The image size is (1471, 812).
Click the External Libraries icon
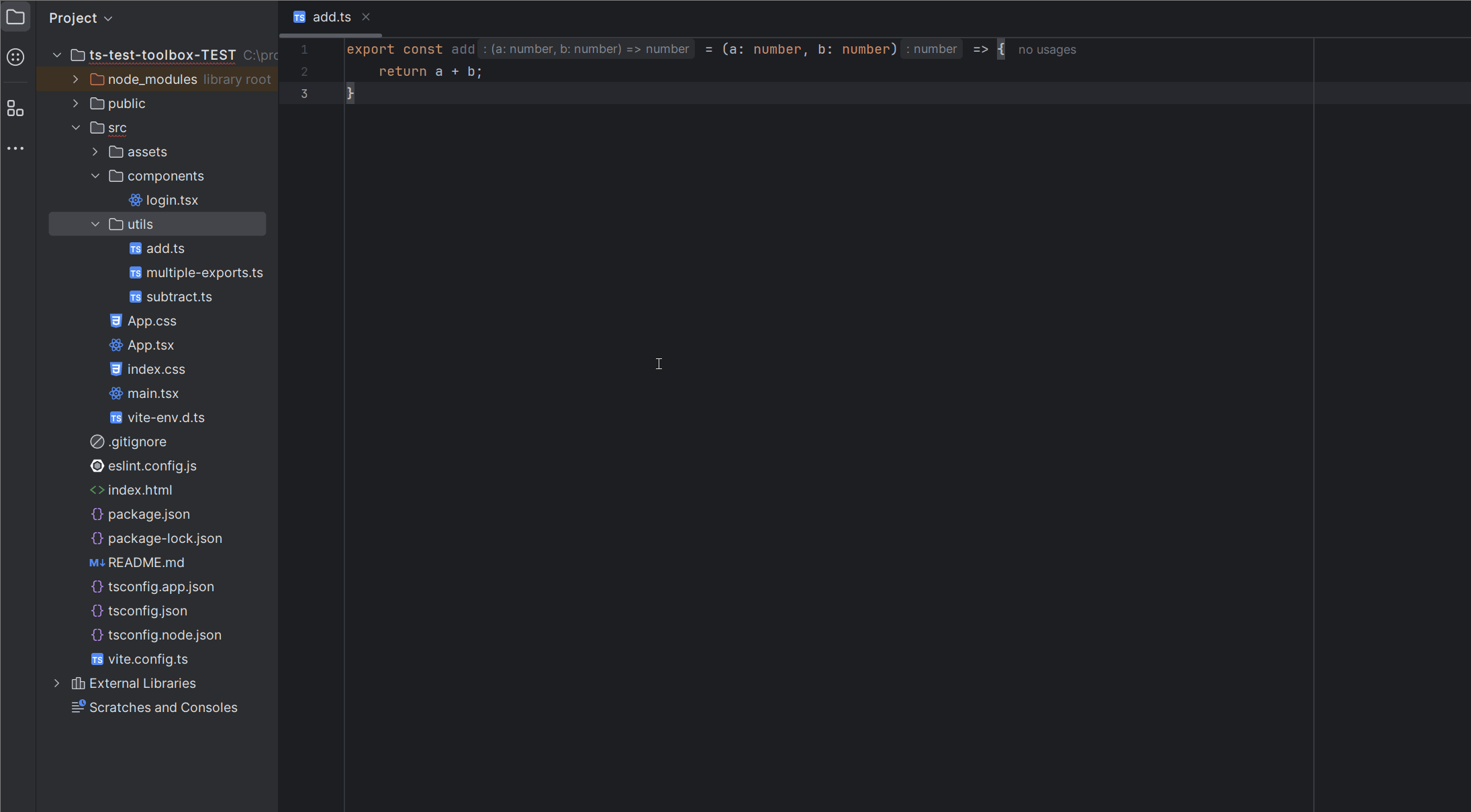click(x=79, y=683)
